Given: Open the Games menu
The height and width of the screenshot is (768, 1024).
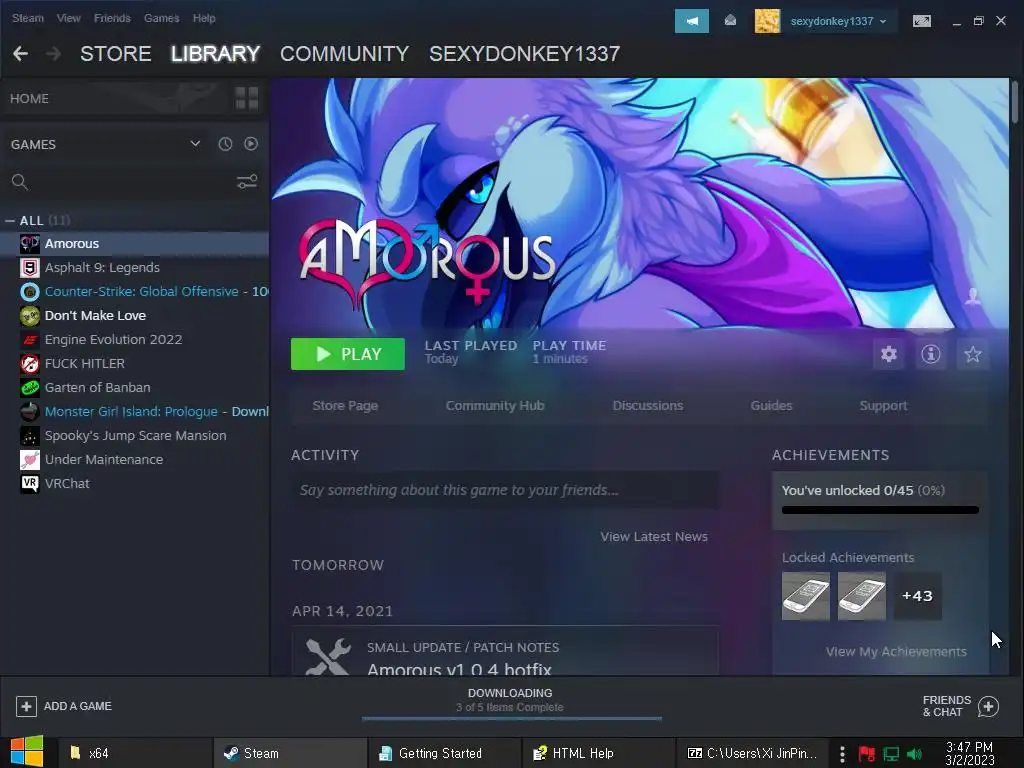Looking at the screenshot, I should click(161, 18).
